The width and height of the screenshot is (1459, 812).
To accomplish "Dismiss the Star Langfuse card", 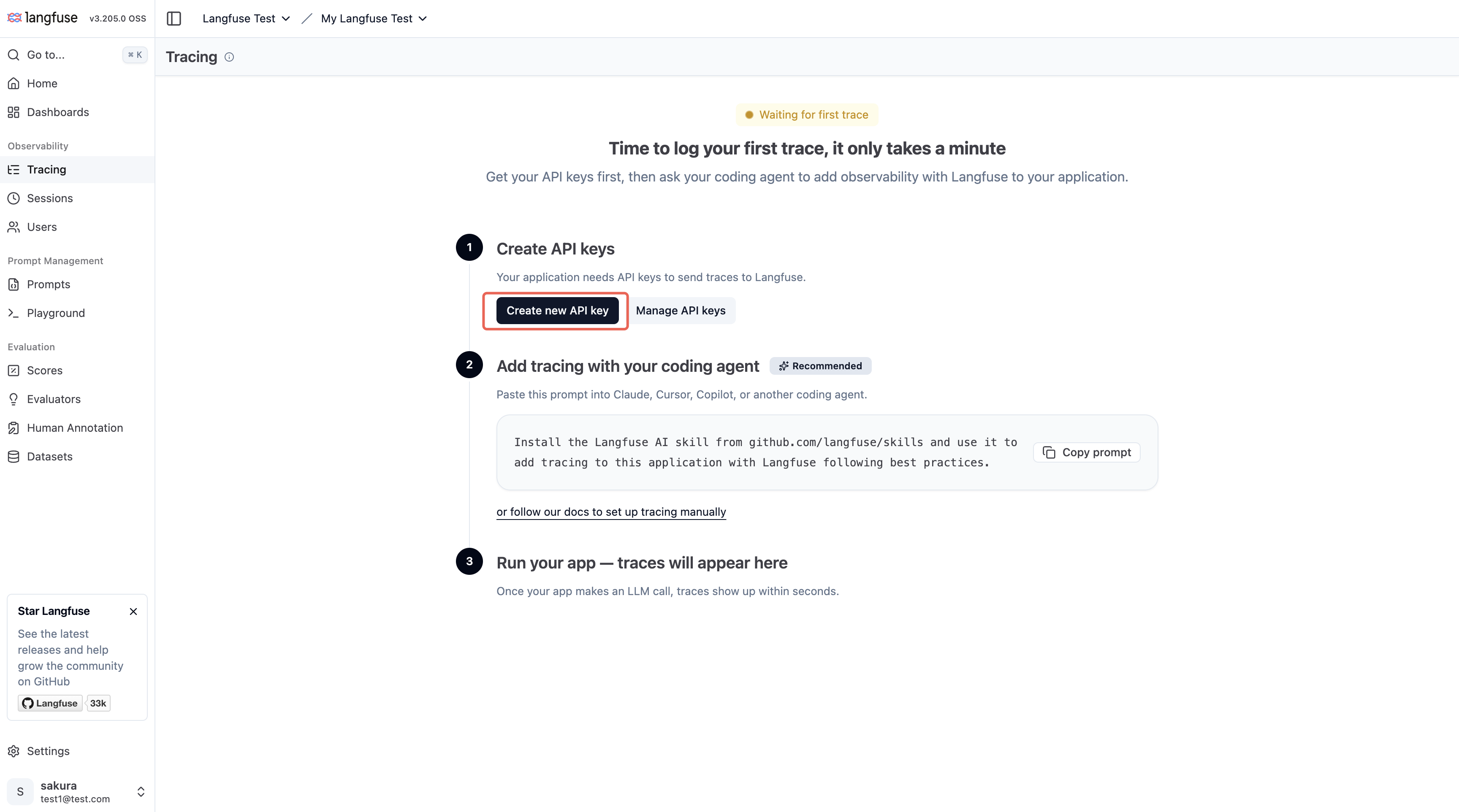I will point(133,612).
